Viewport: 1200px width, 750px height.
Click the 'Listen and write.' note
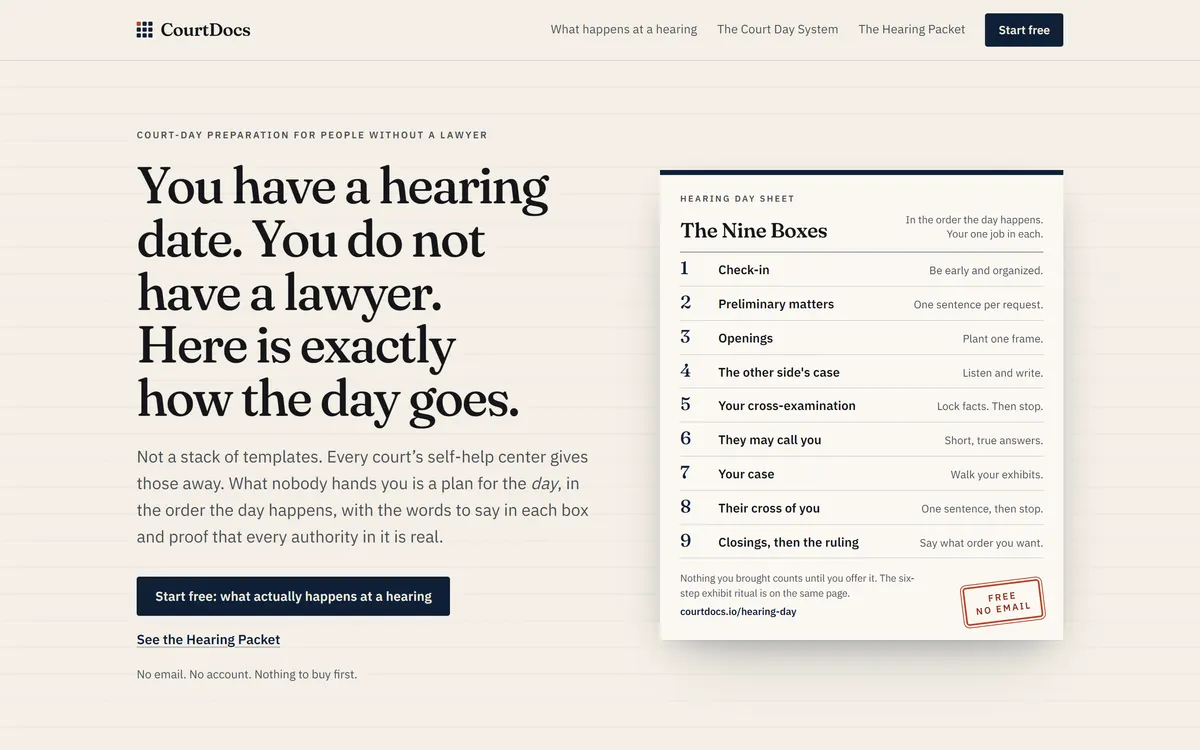[x=1003, y=373]
